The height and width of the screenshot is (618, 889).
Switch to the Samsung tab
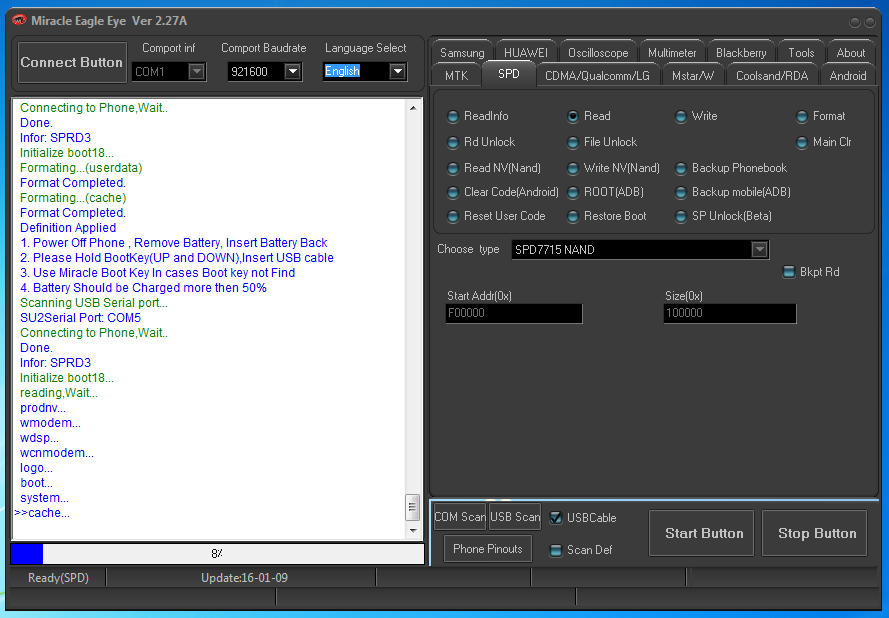[462, 53]
